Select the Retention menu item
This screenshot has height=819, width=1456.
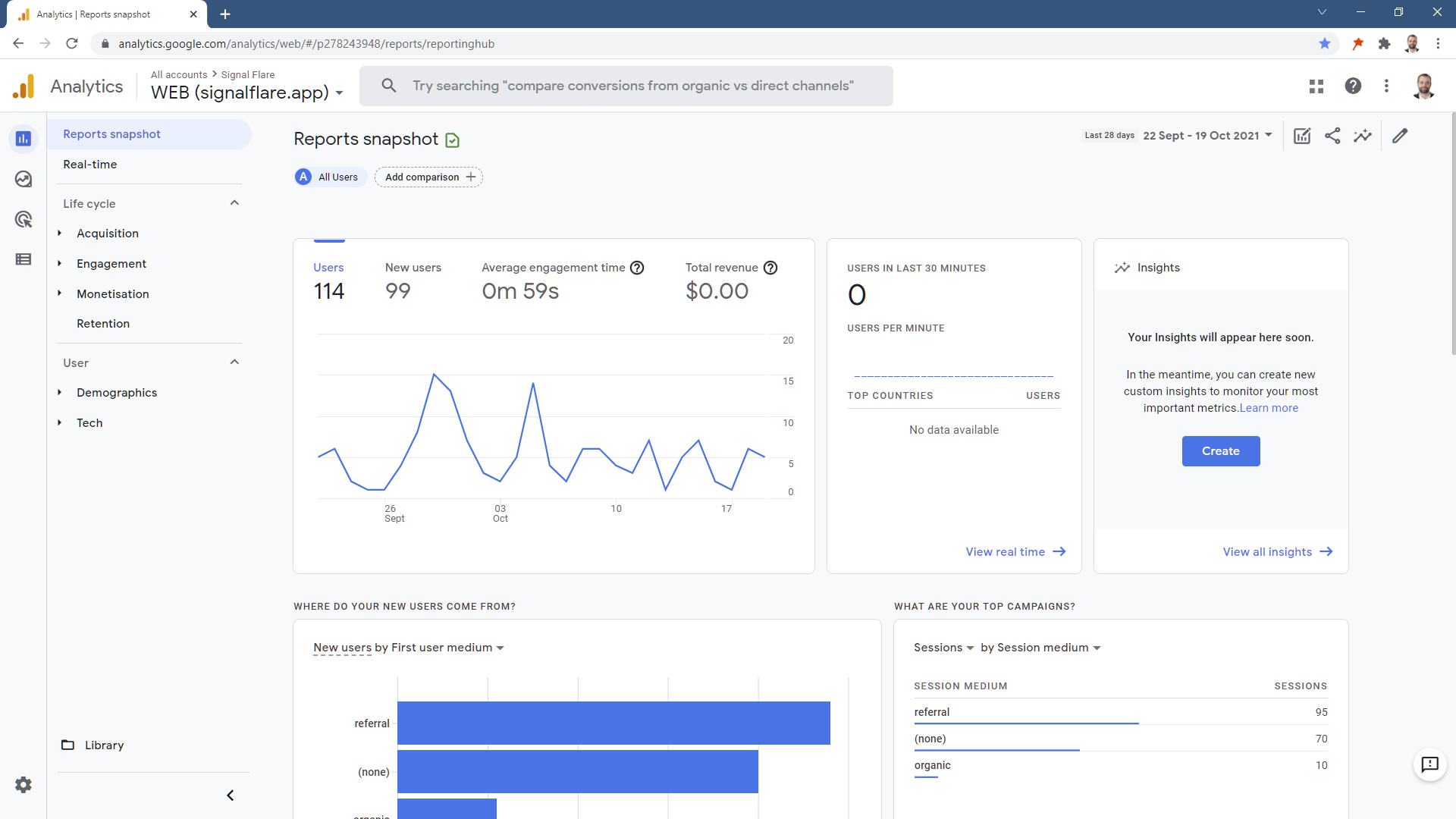pyautogui.click(x=103, y=324)
